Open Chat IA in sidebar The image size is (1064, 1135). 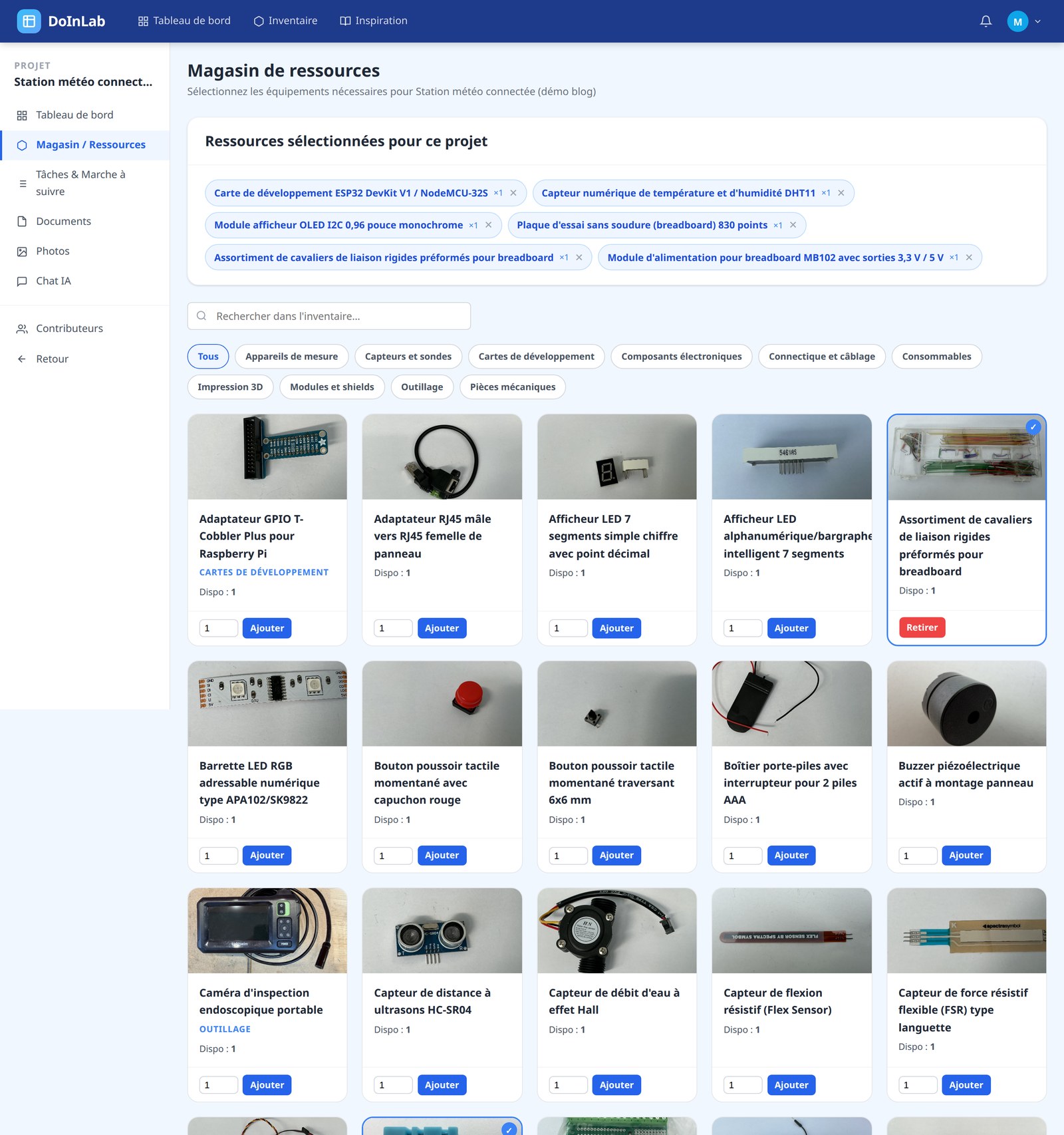(84, 281)
